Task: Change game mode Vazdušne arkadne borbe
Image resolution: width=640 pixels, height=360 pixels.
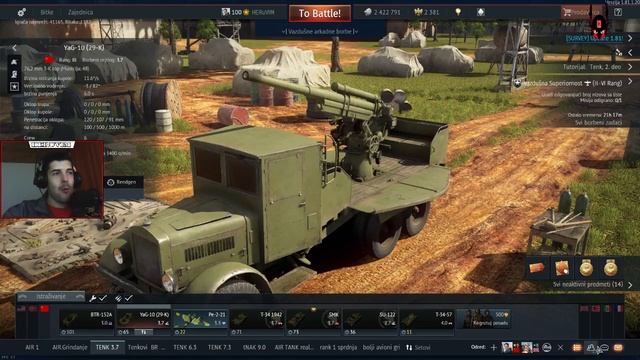Action: [320, 31]
